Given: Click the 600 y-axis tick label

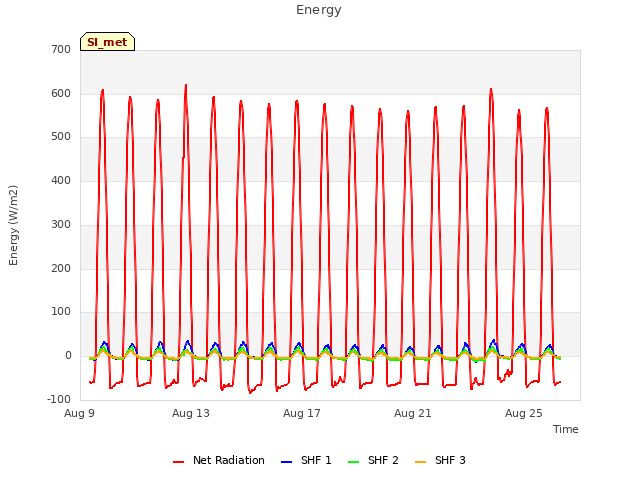Looking at the screenshot, I should (61, 93).
